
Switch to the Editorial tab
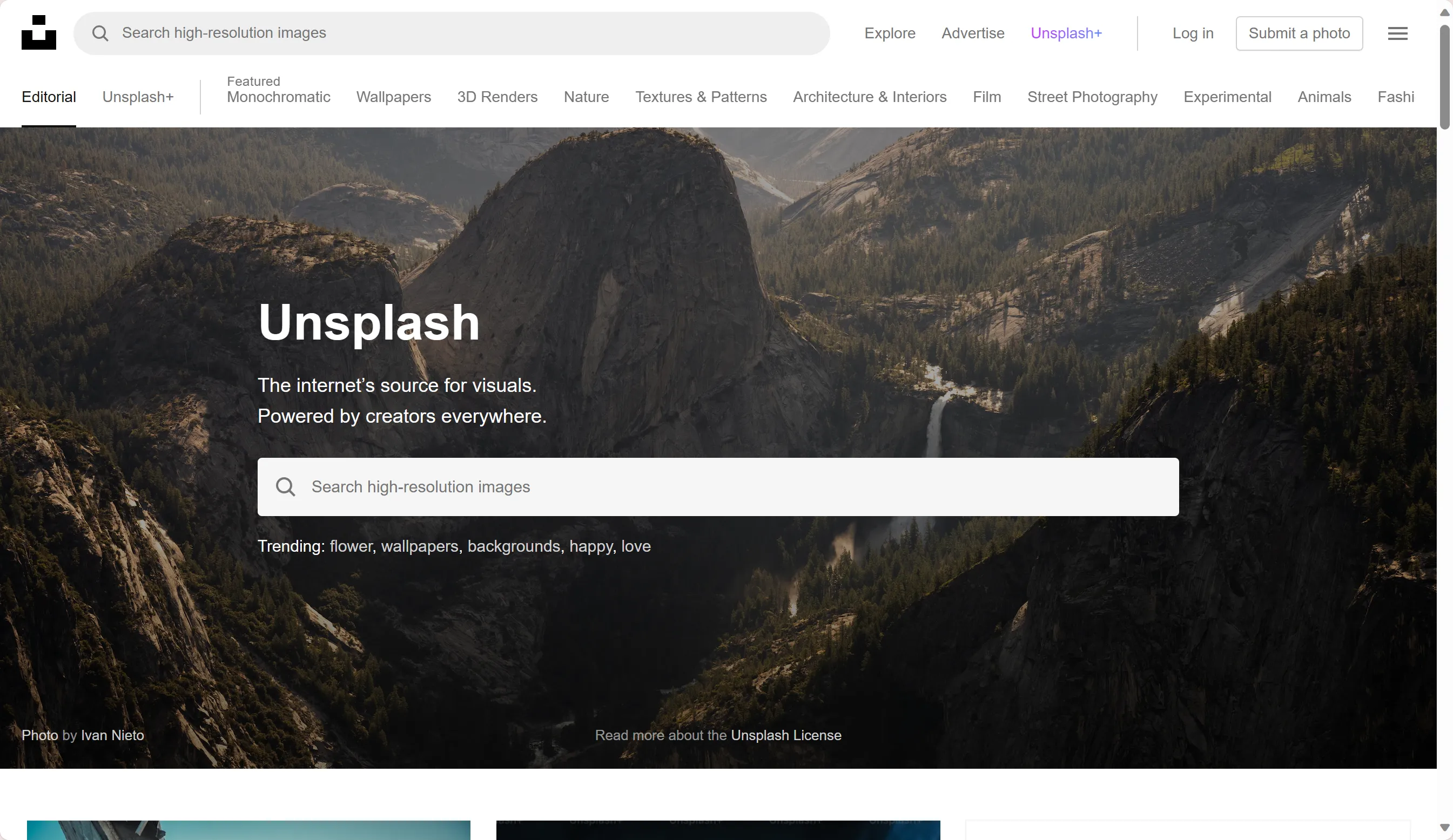pyautogui.click(x=49, y=97)
